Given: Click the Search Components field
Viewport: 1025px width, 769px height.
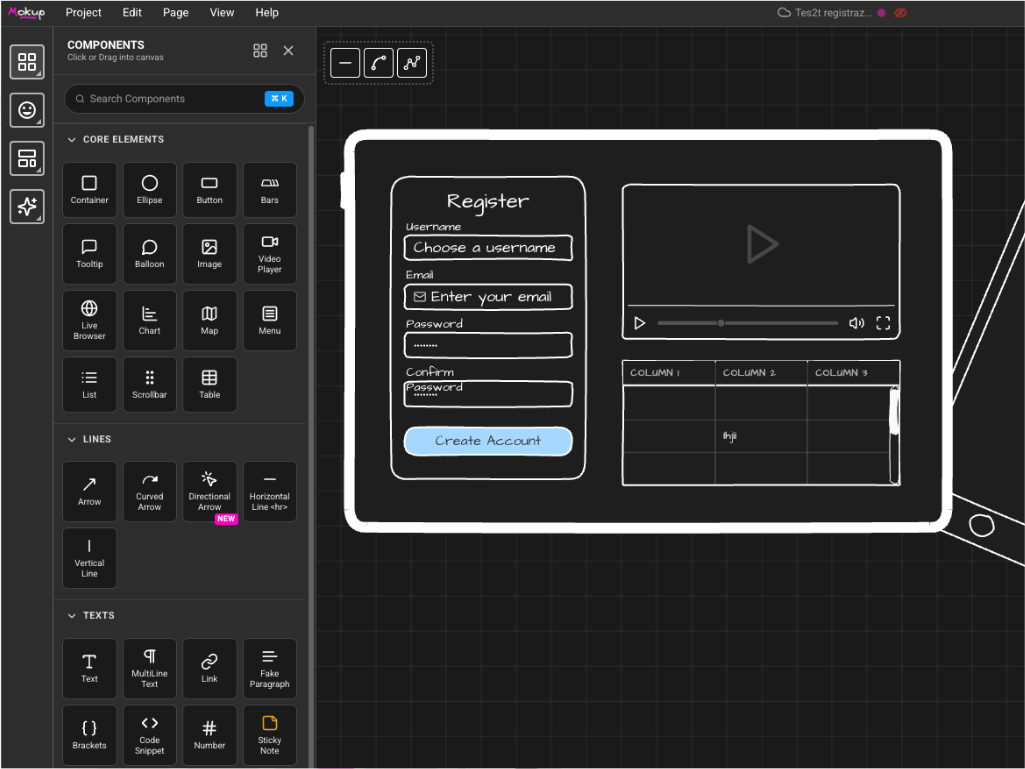Looking at the screenshot, I should (x=184, y=99).
